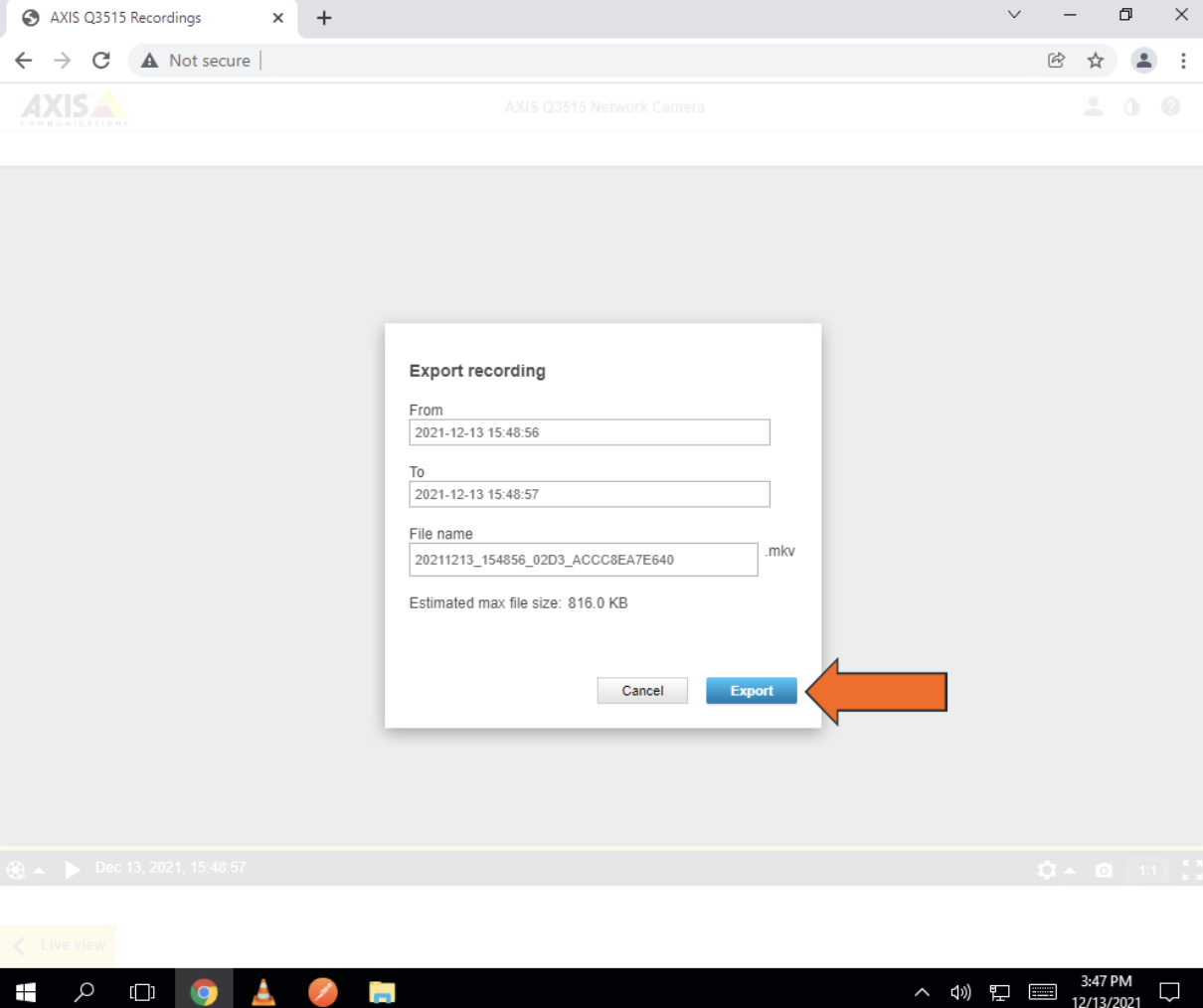Open Chrome from the taskbar
The height and width of the screenshot is (1008, 1203).
204,990
